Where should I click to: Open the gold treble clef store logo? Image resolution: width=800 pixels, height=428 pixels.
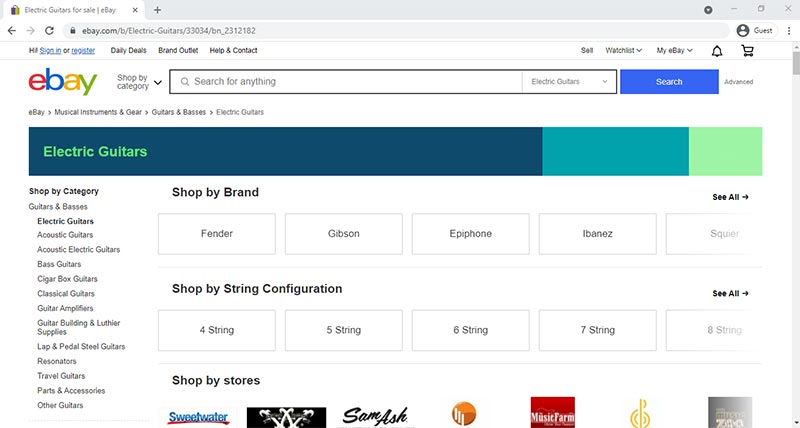pos(640,413)
